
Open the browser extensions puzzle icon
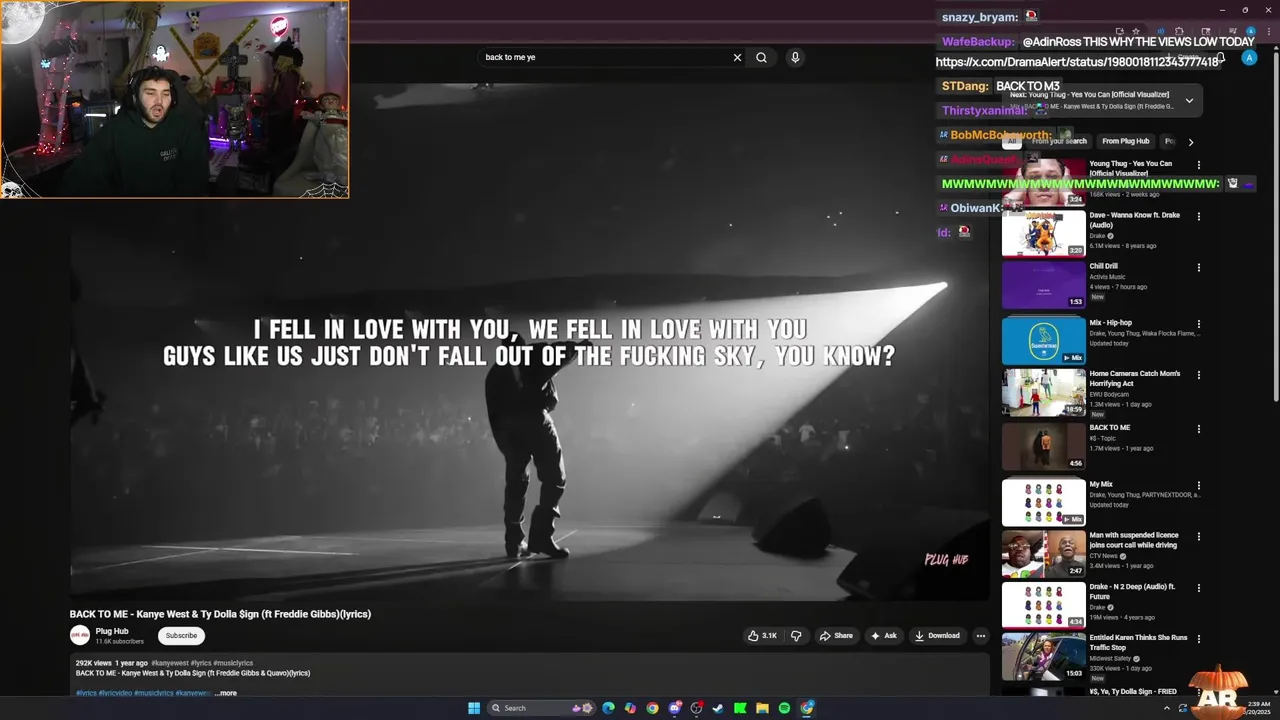1179,31
